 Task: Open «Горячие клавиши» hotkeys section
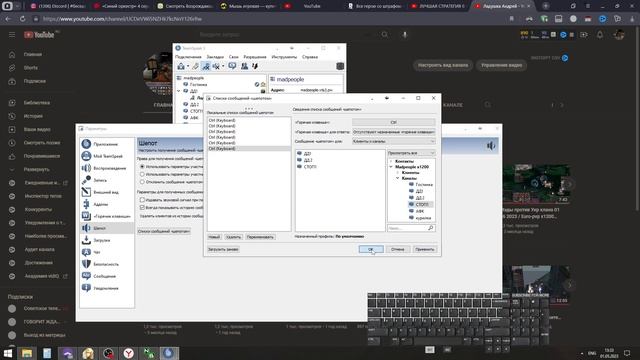tap(107, 216)
